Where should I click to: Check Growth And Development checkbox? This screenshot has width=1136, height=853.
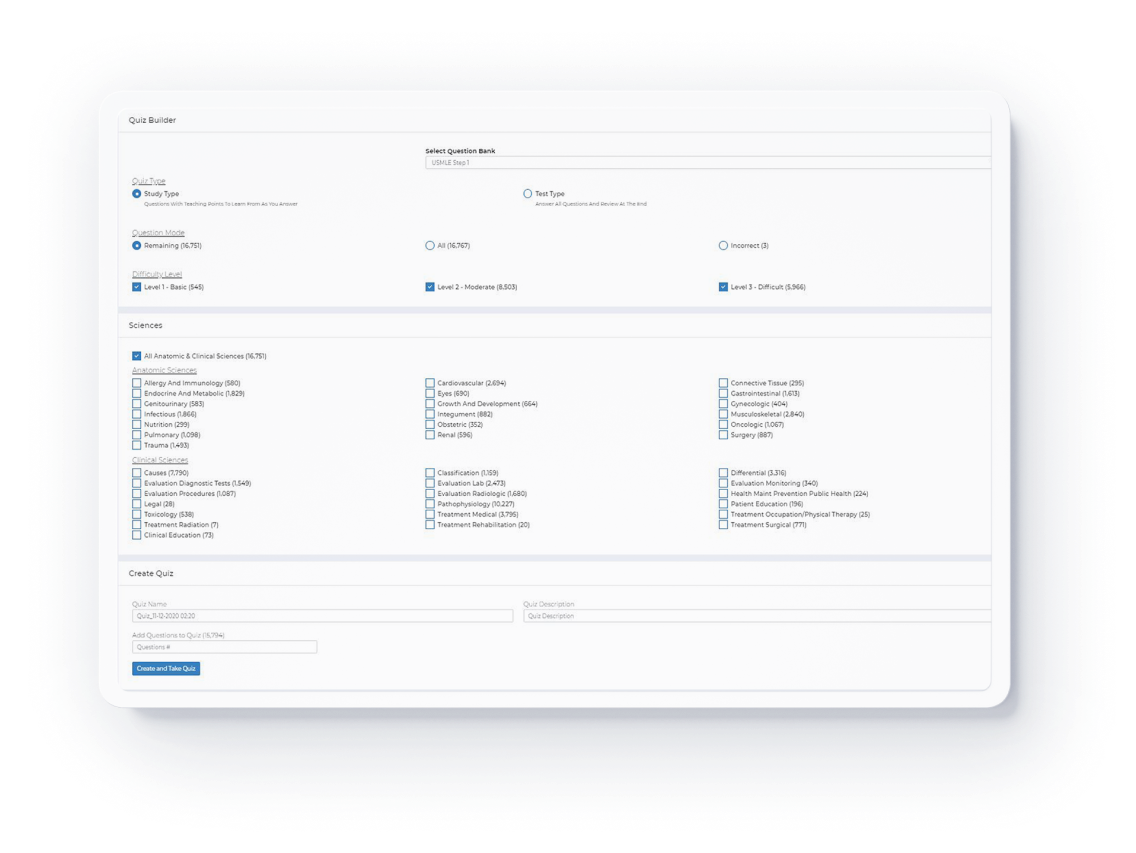point(430,404)
